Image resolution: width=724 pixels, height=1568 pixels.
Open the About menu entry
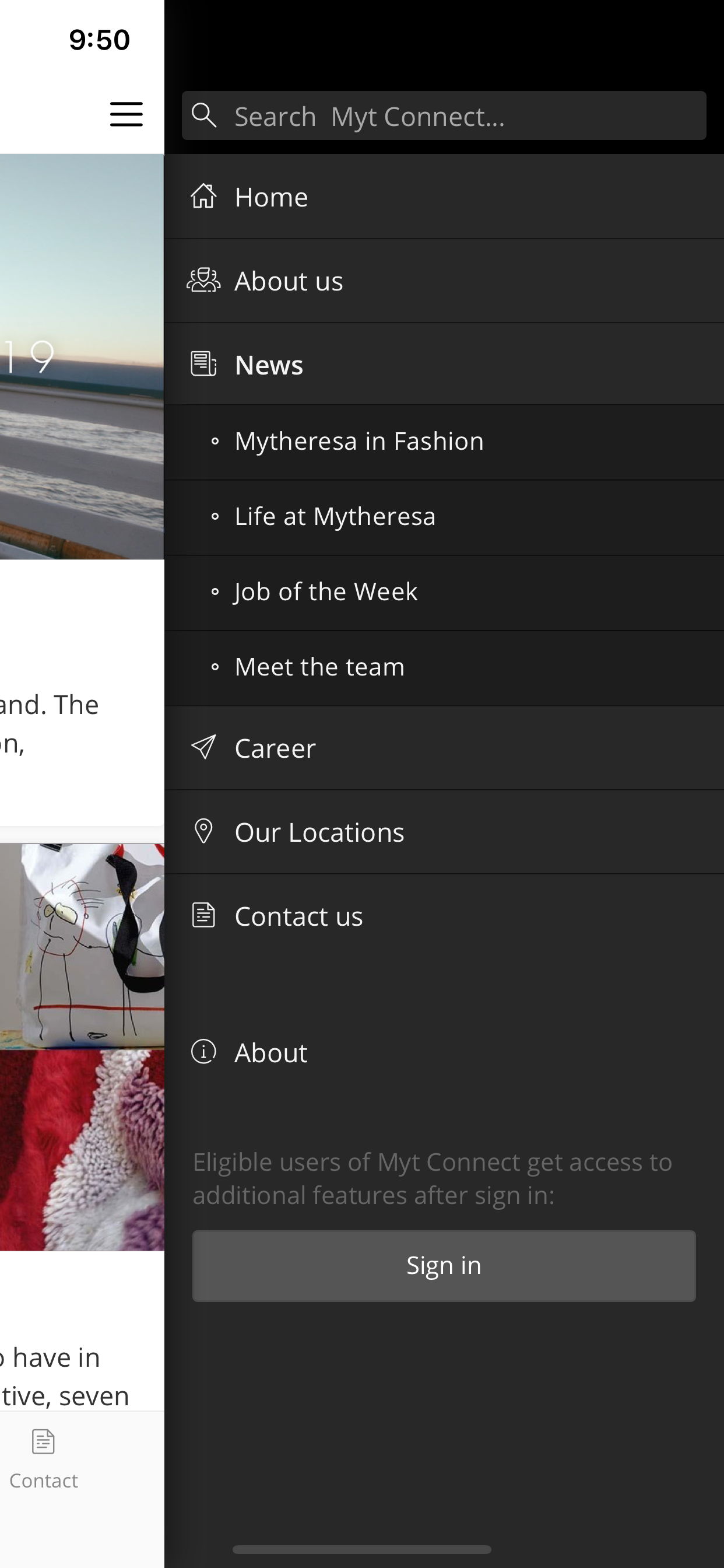tap(444, 1052)
